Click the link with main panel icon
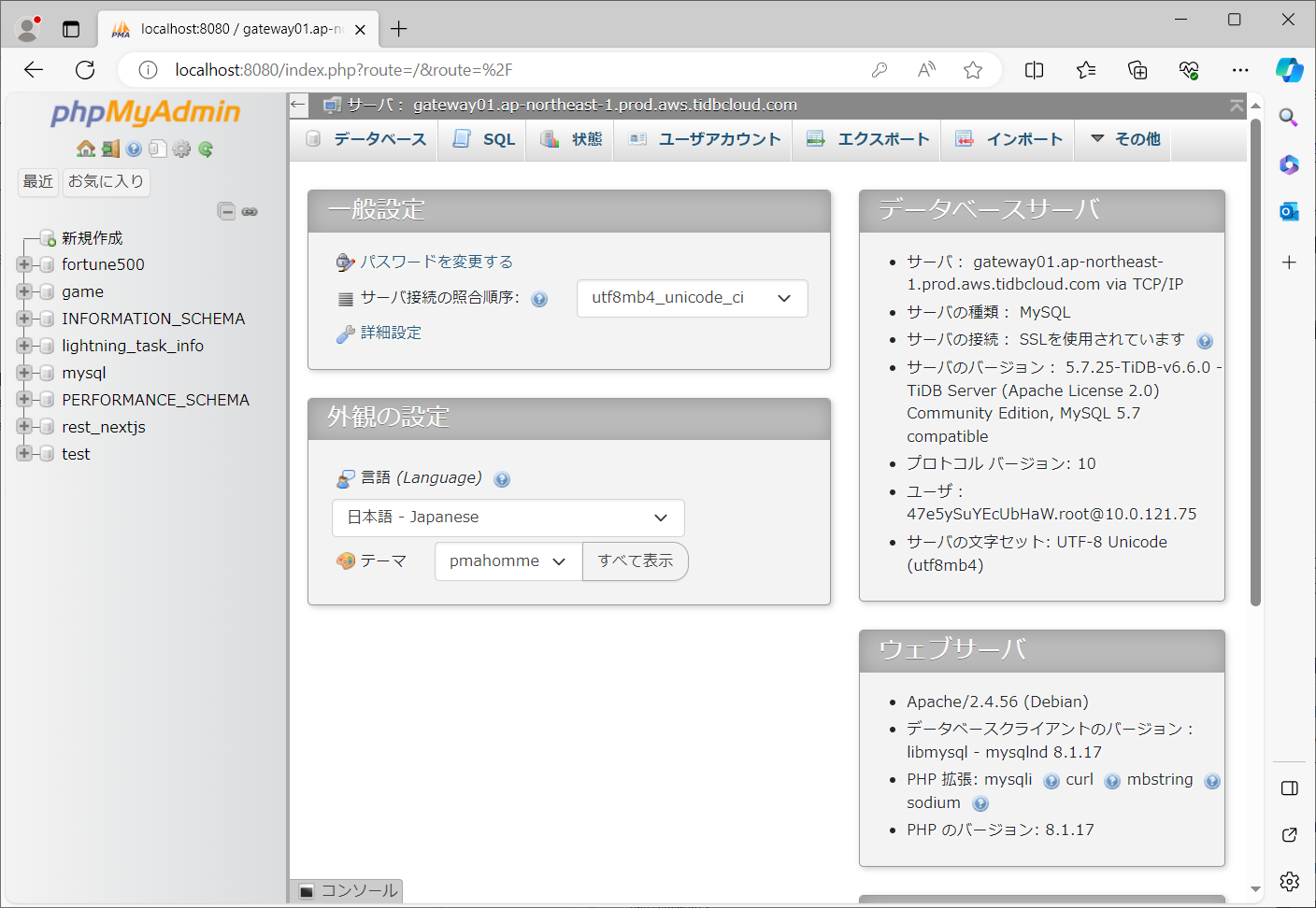The width and height of the screenshot is (1316, 908). pos(250,212)
